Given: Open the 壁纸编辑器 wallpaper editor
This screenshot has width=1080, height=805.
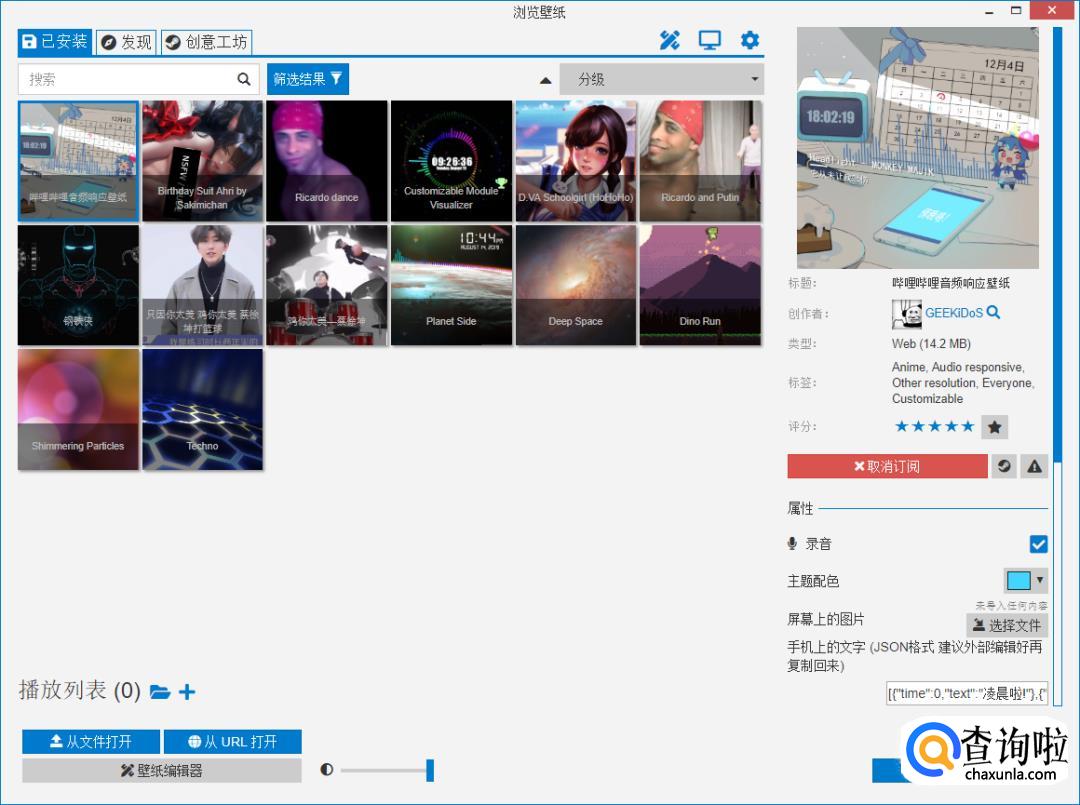Looking at the screenshot, I should pos(162,771).
